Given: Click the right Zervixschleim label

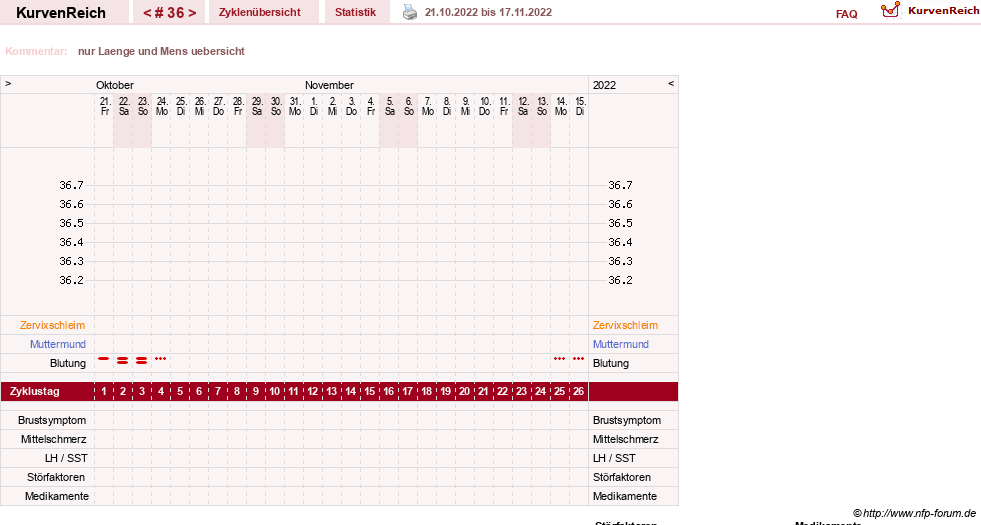Looking at the screenshot, I should (626, 325).
